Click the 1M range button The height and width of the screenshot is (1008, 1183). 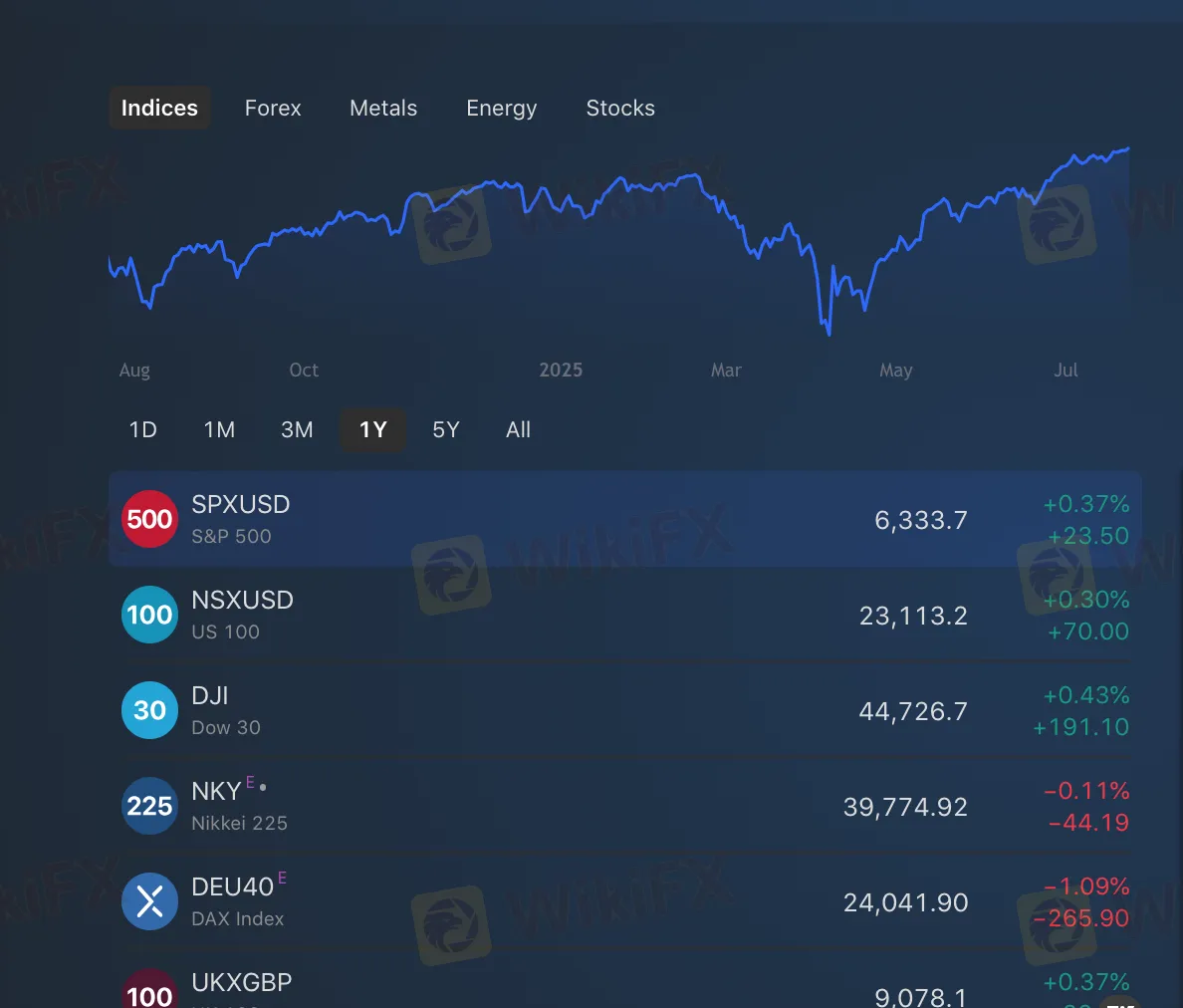[x=219, y=429]
